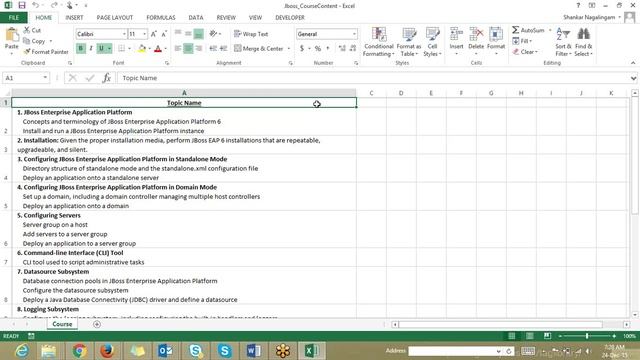Switch to the PAGE LAYOUT tab
The height and width of the screenshot is (360, 640).
pos(115,18)
